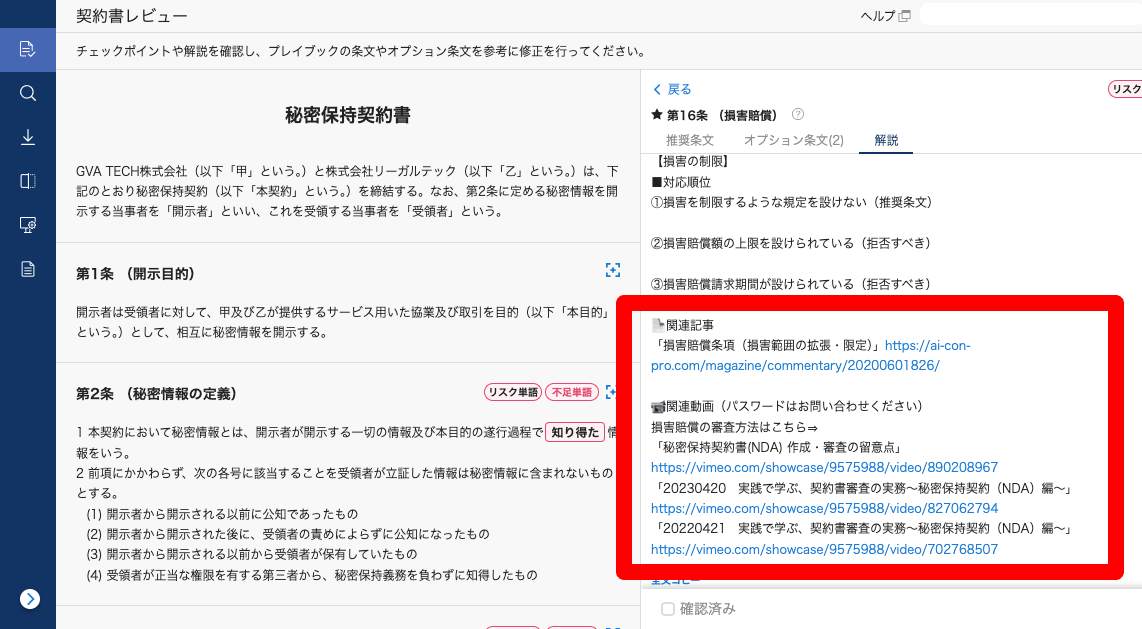Open the monitor settings icon in the sidebar
1142x629 pixels.
[28, 225]
